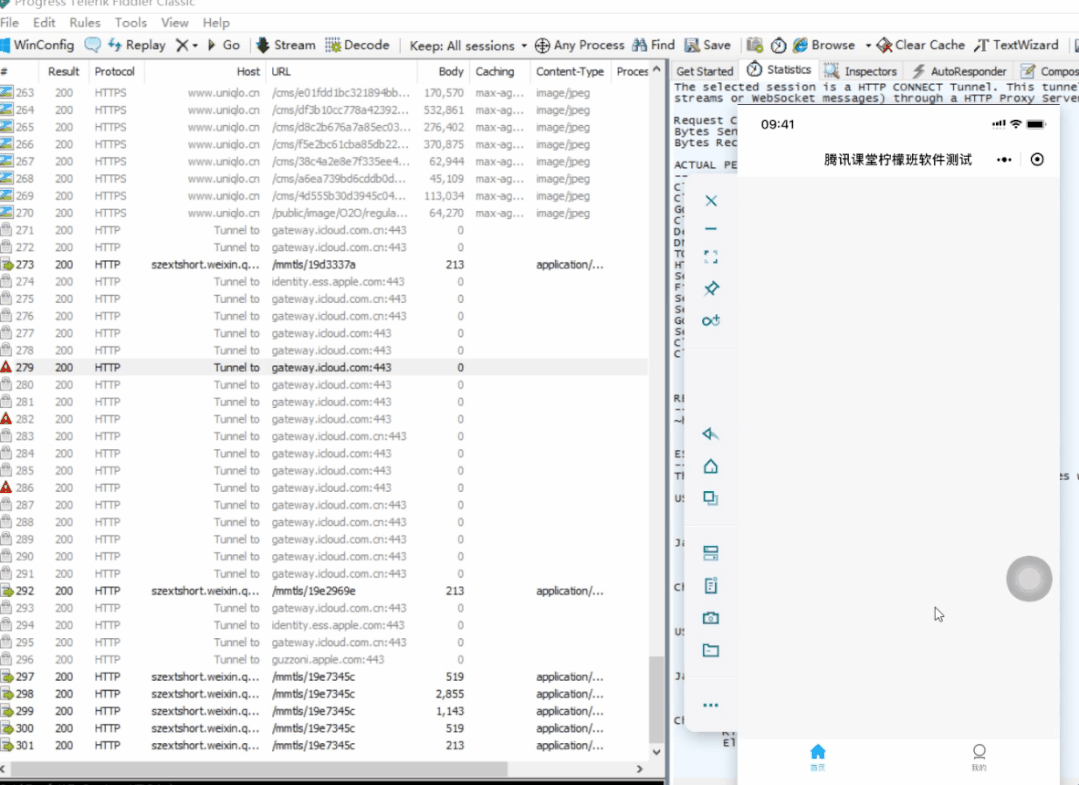1079x785 pixels.
Task: Click the Go resume button
Action: (224, 45)
